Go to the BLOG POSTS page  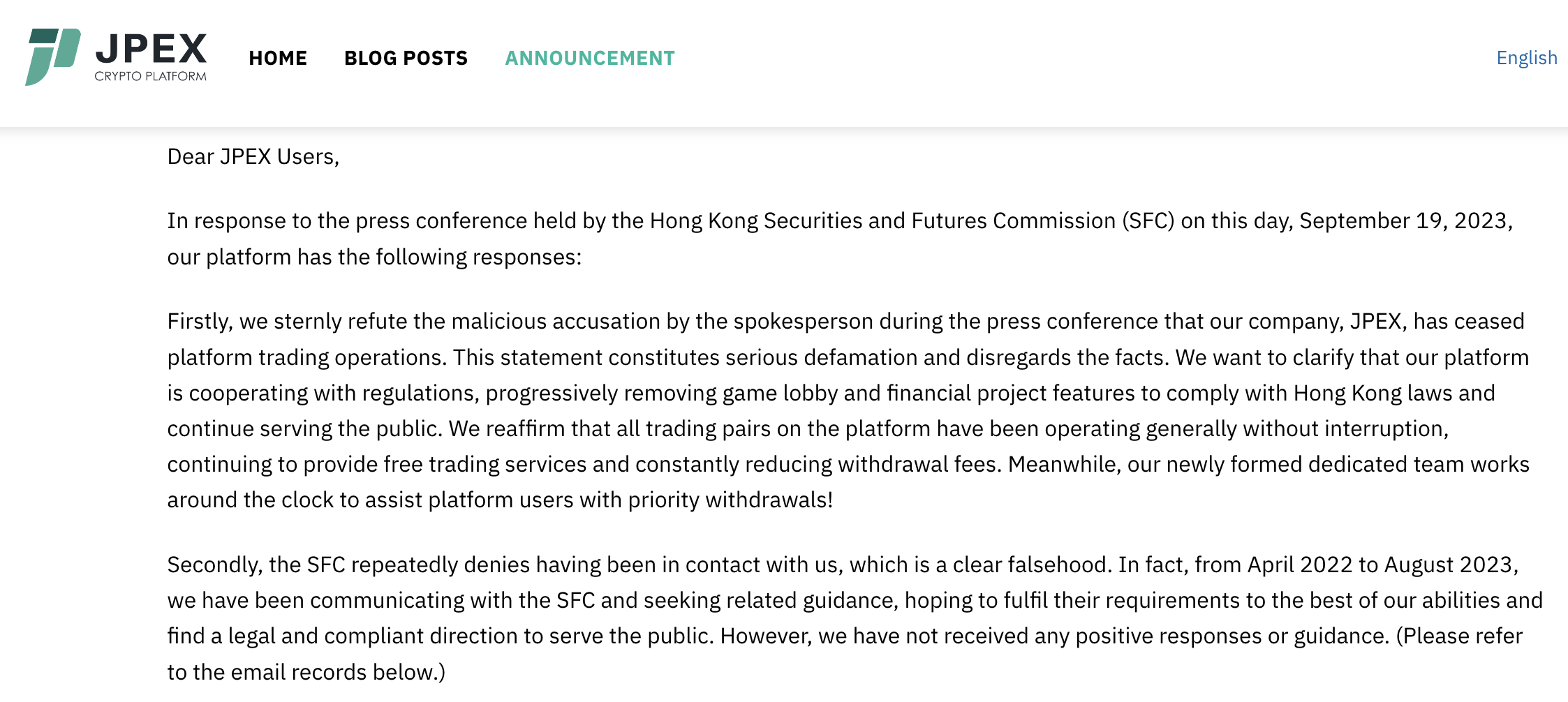406,58
